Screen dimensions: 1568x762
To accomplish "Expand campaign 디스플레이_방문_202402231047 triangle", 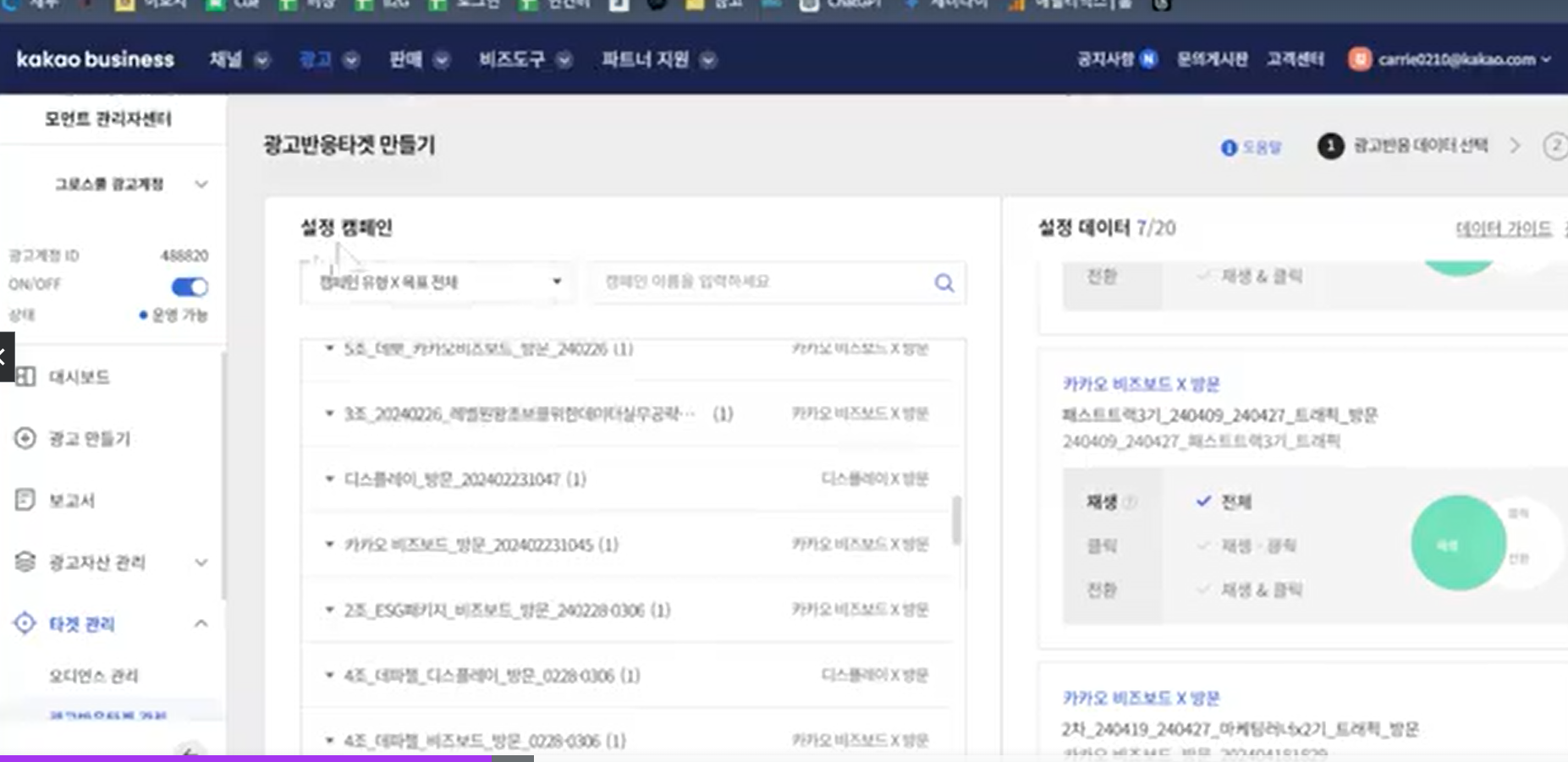I will [329, 479].
